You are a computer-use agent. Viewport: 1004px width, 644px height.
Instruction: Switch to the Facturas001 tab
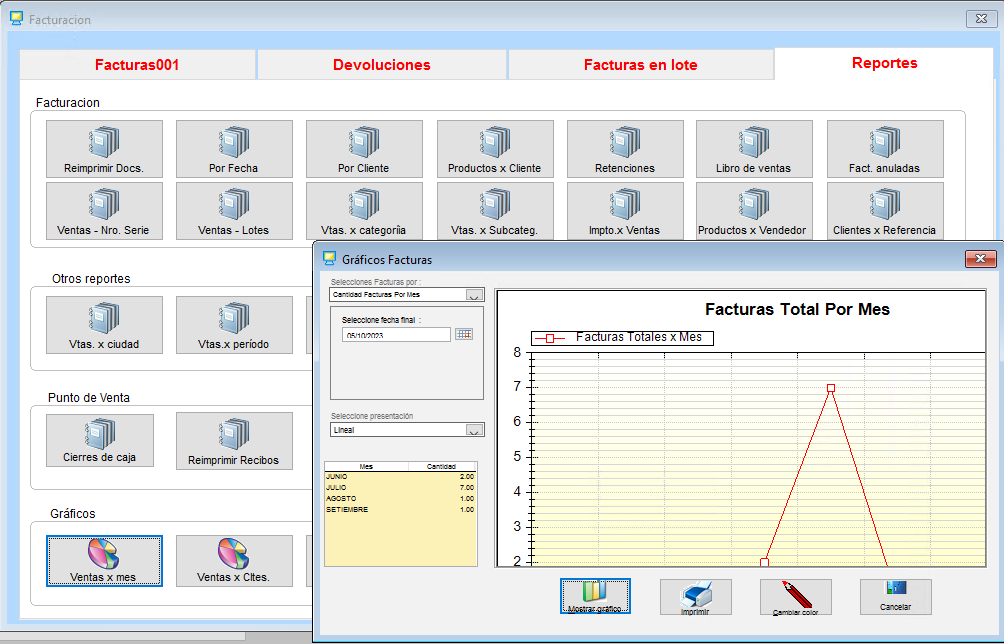(137, 65)
